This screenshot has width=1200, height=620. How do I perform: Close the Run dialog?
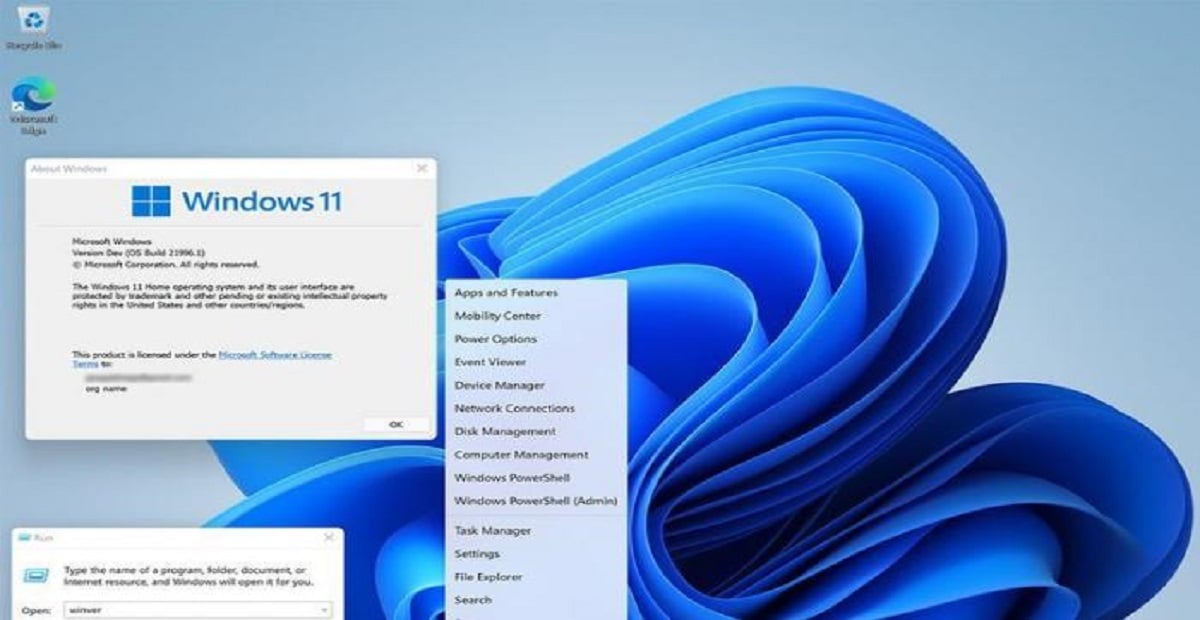[329, 537]
